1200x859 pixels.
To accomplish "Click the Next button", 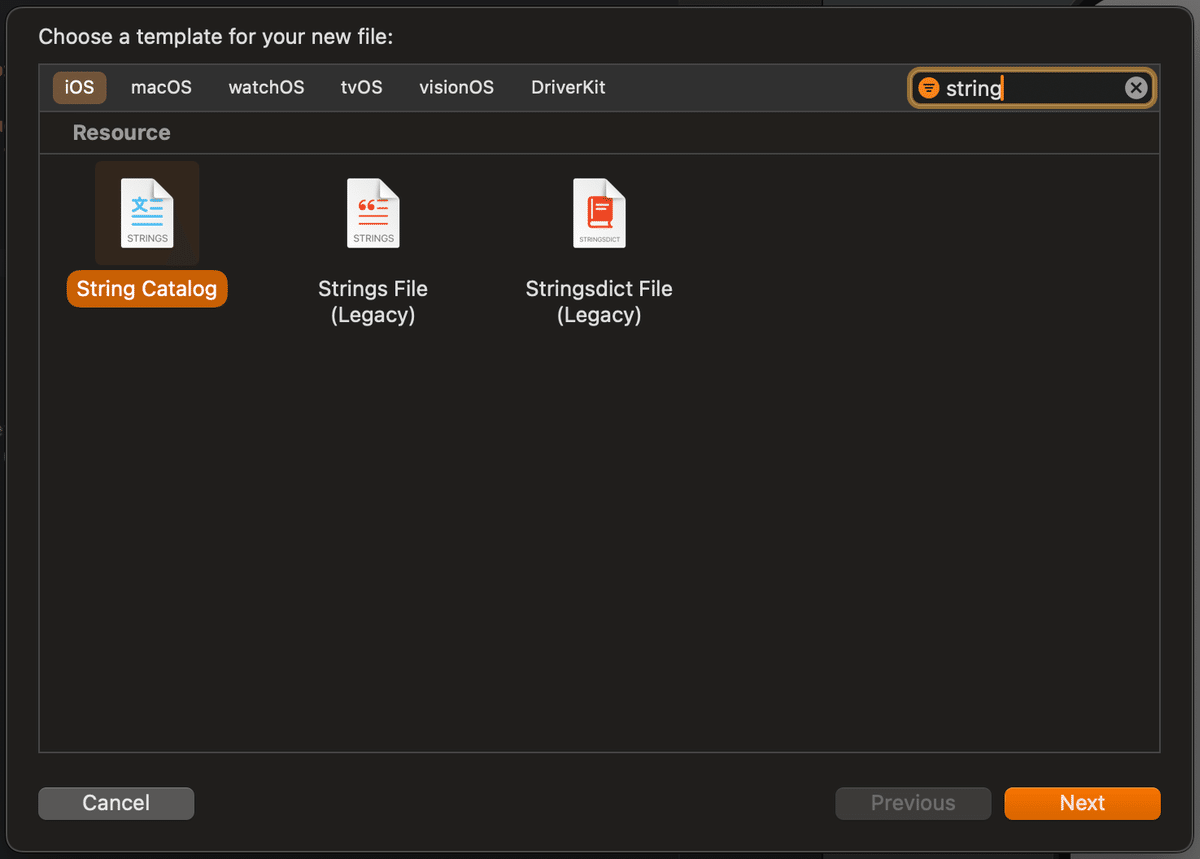I will pos(1082,803).
